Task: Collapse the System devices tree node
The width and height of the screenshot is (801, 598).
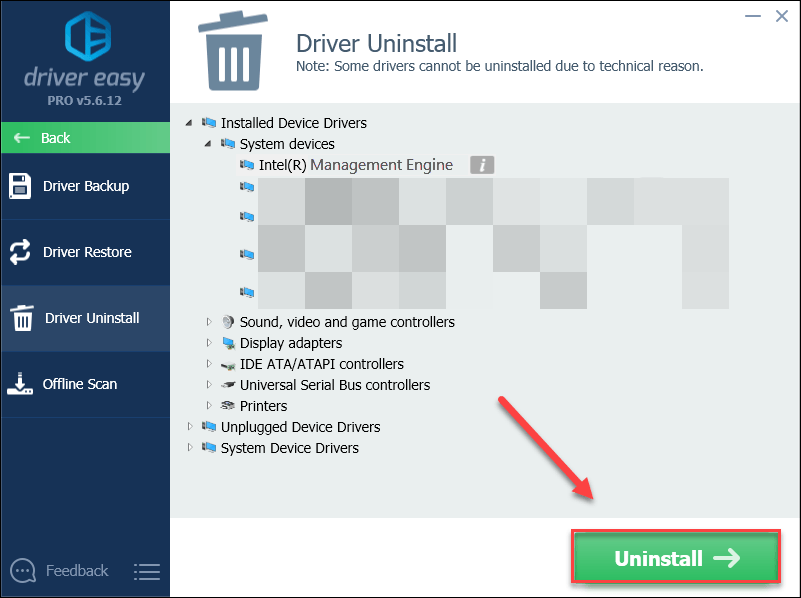Action: tap(208, 143)
